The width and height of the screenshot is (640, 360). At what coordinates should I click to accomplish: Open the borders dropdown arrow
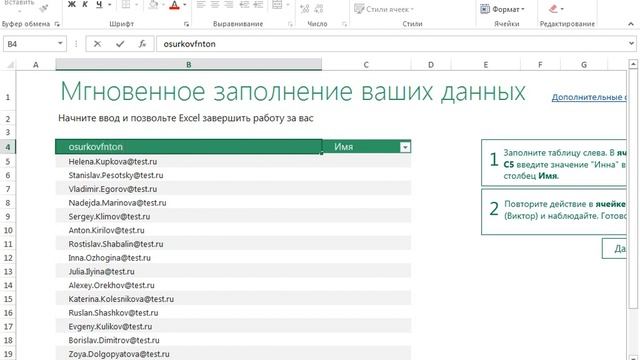136,5
